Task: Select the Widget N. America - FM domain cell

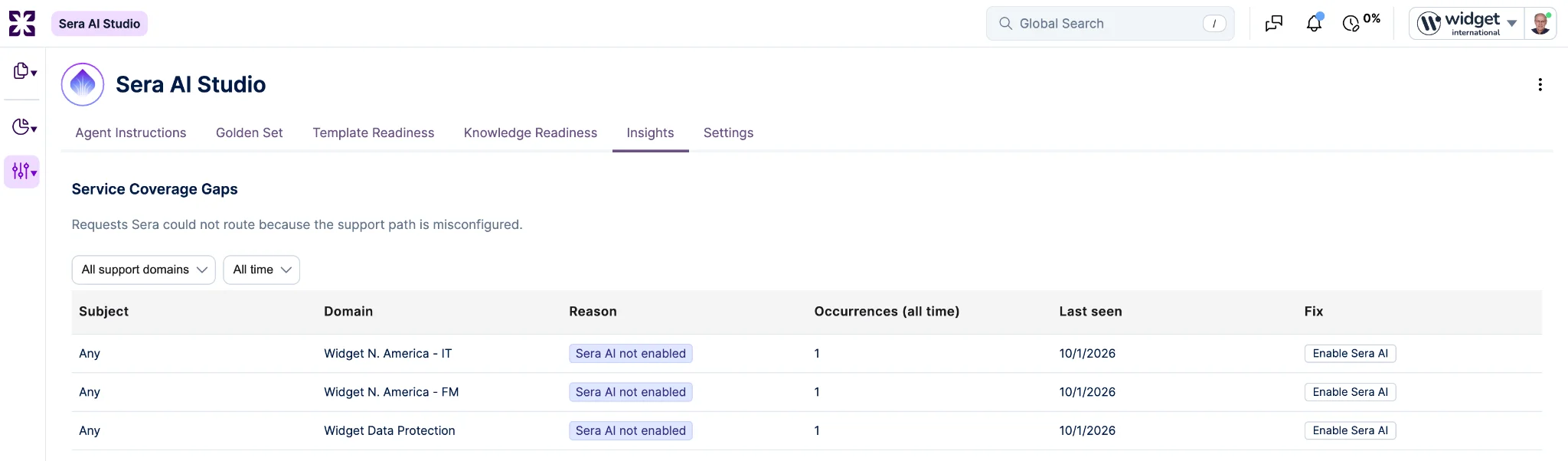Action: coord(391,392)
